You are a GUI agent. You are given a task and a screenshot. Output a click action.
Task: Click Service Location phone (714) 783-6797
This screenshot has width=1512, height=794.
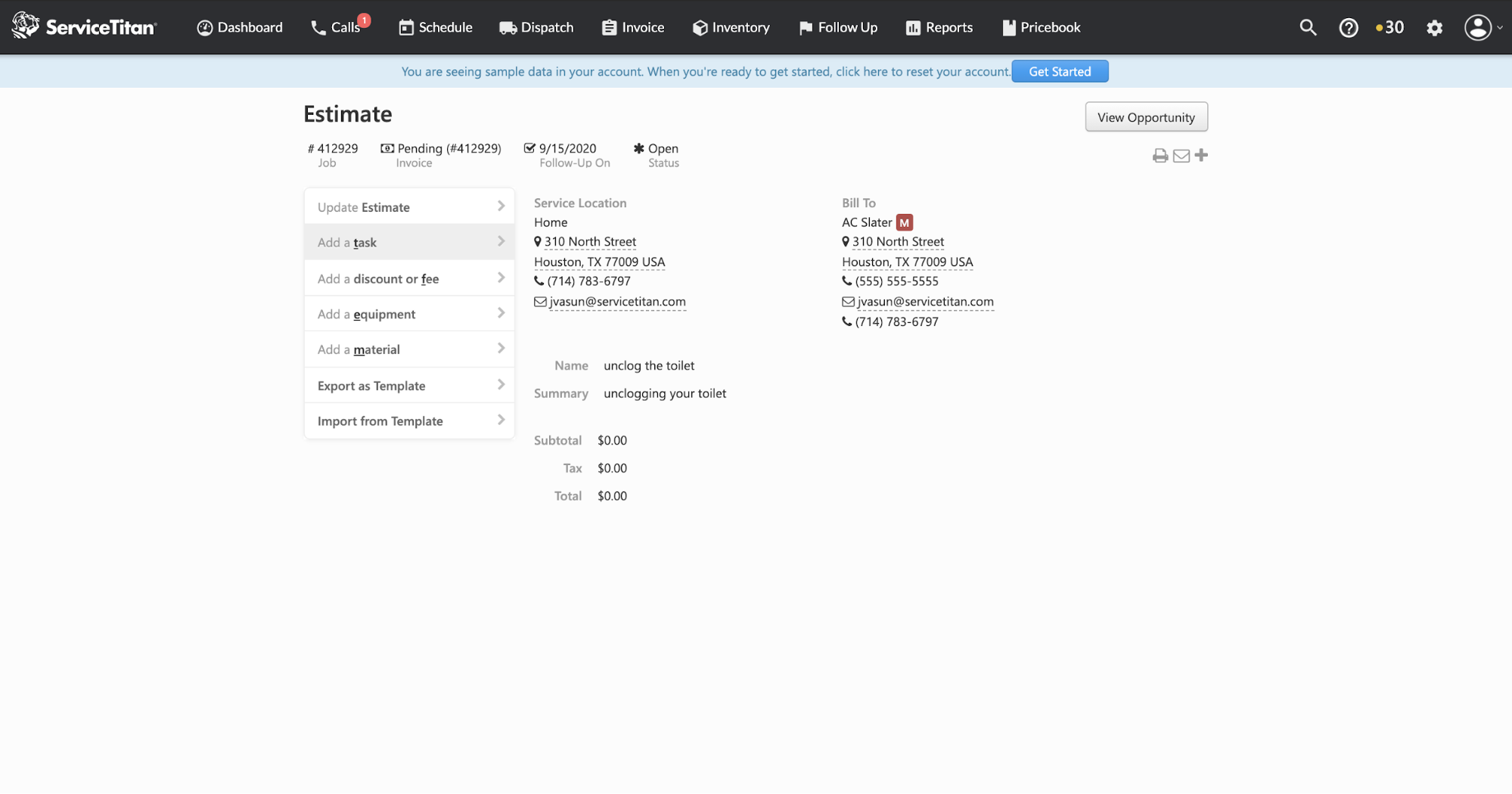[588, 281]
